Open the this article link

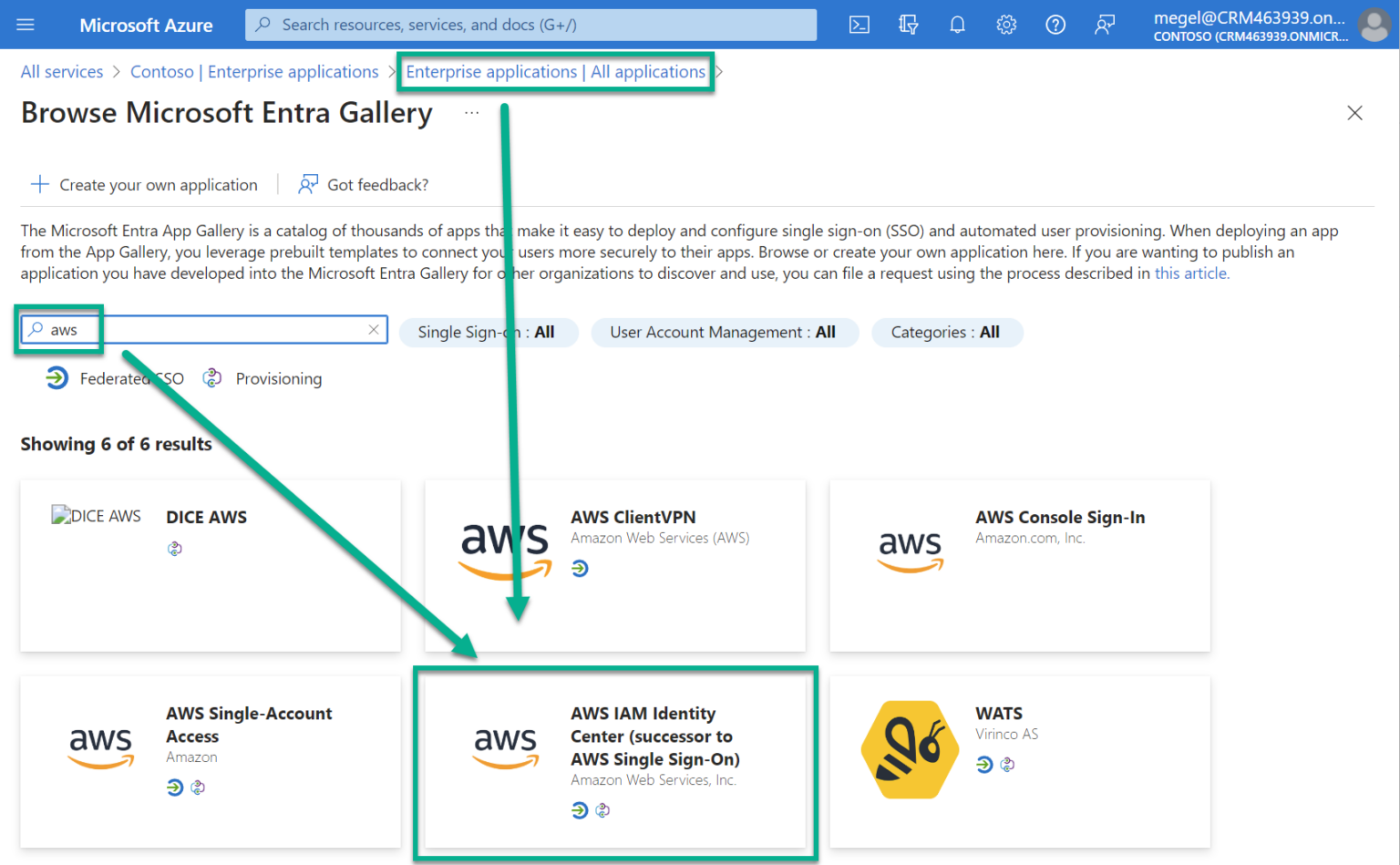1189,273
